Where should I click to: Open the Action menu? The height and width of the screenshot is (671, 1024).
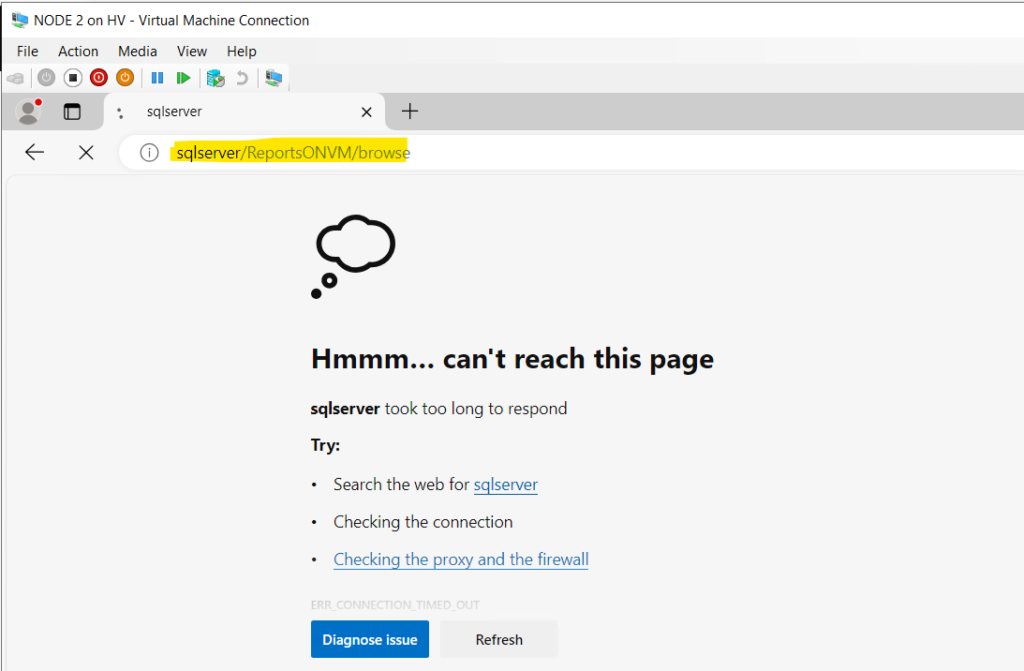(x=78, y=51)
